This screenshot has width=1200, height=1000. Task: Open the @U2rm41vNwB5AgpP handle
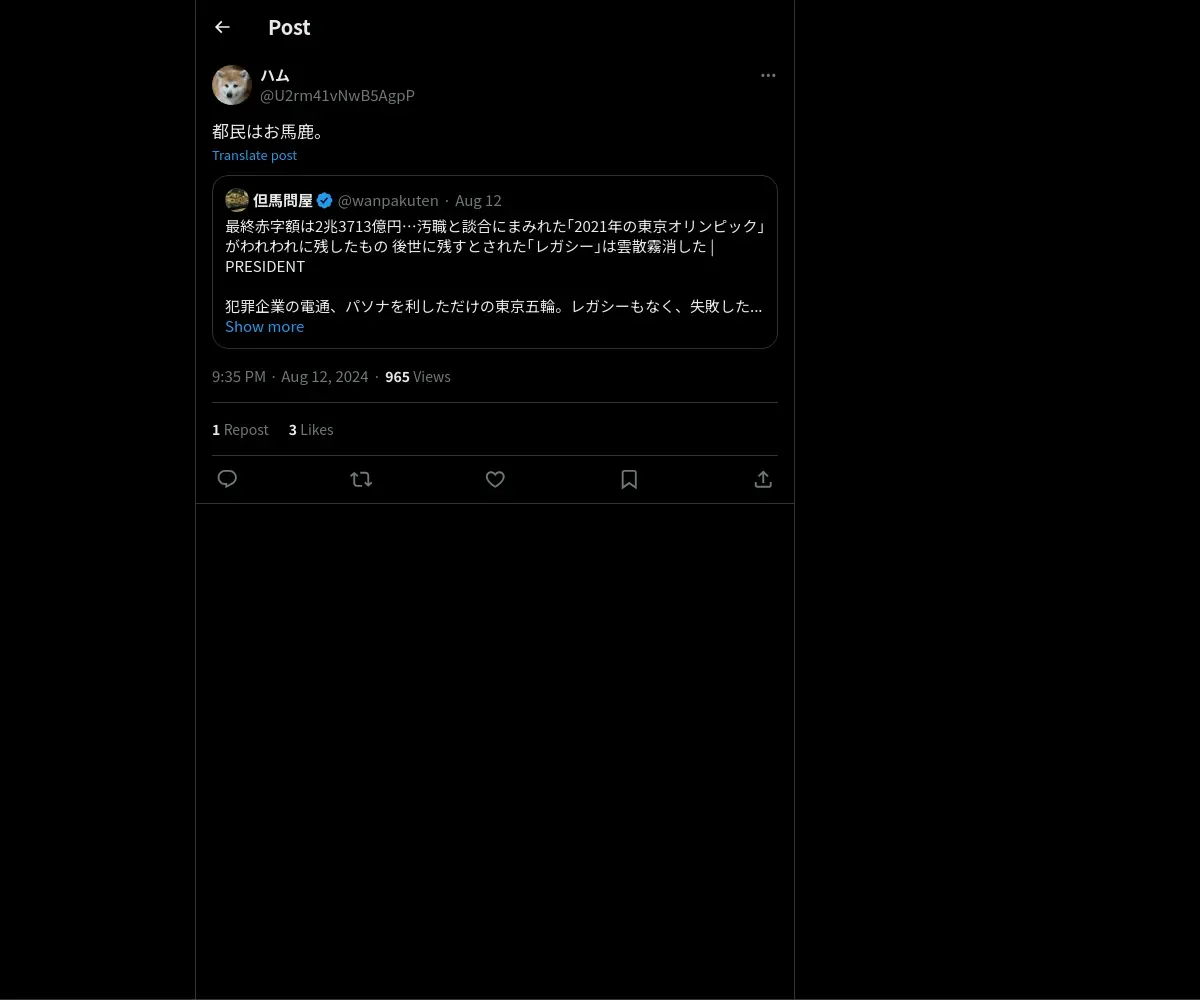[x=337, y=95]
